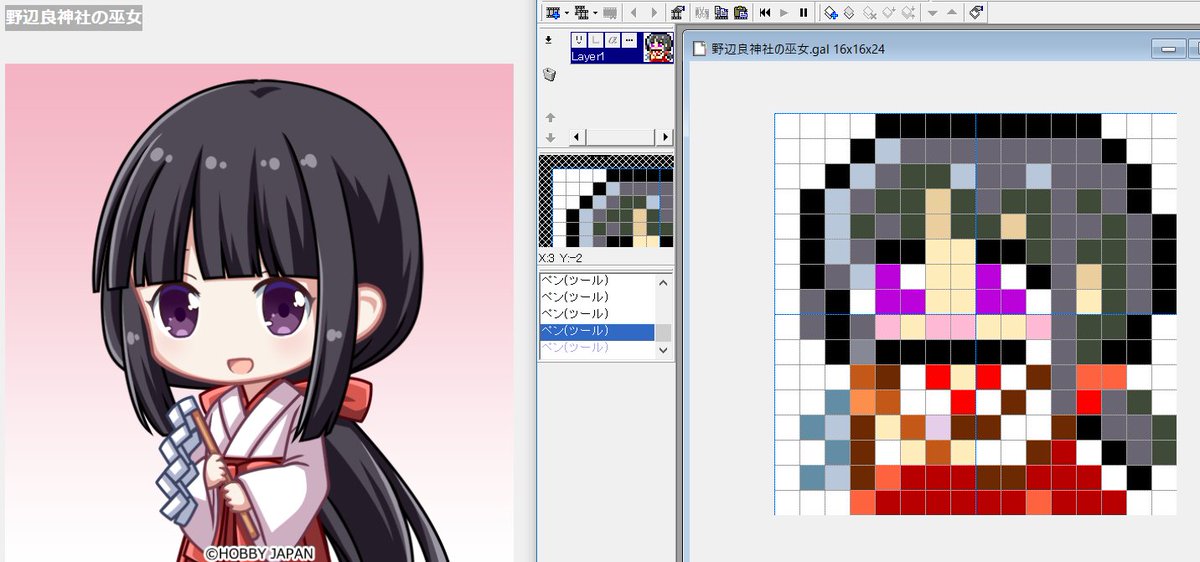Click layer scrollbar left arrow

[576, 137]
